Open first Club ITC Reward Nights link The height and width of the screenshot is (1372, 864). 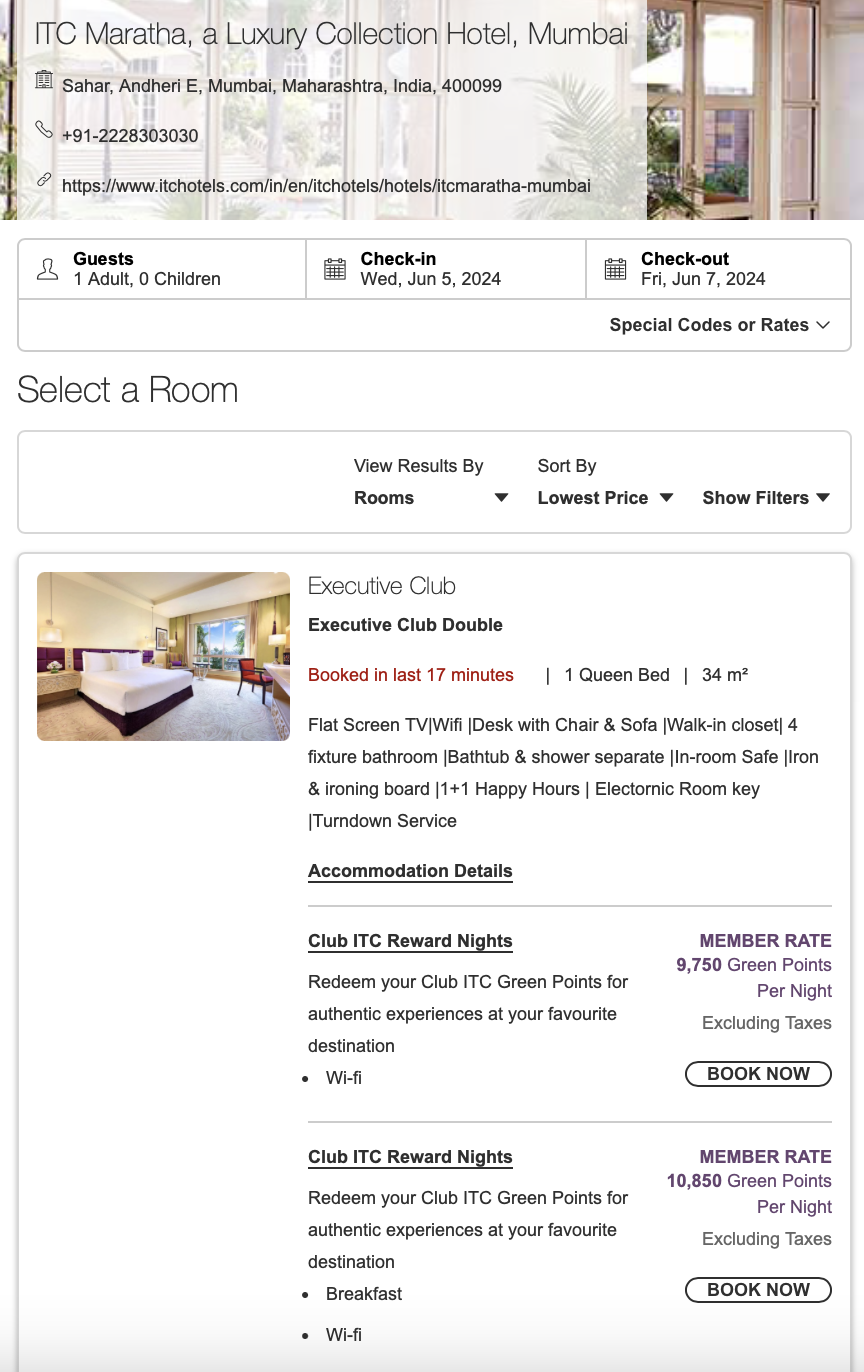pos(410,941)
